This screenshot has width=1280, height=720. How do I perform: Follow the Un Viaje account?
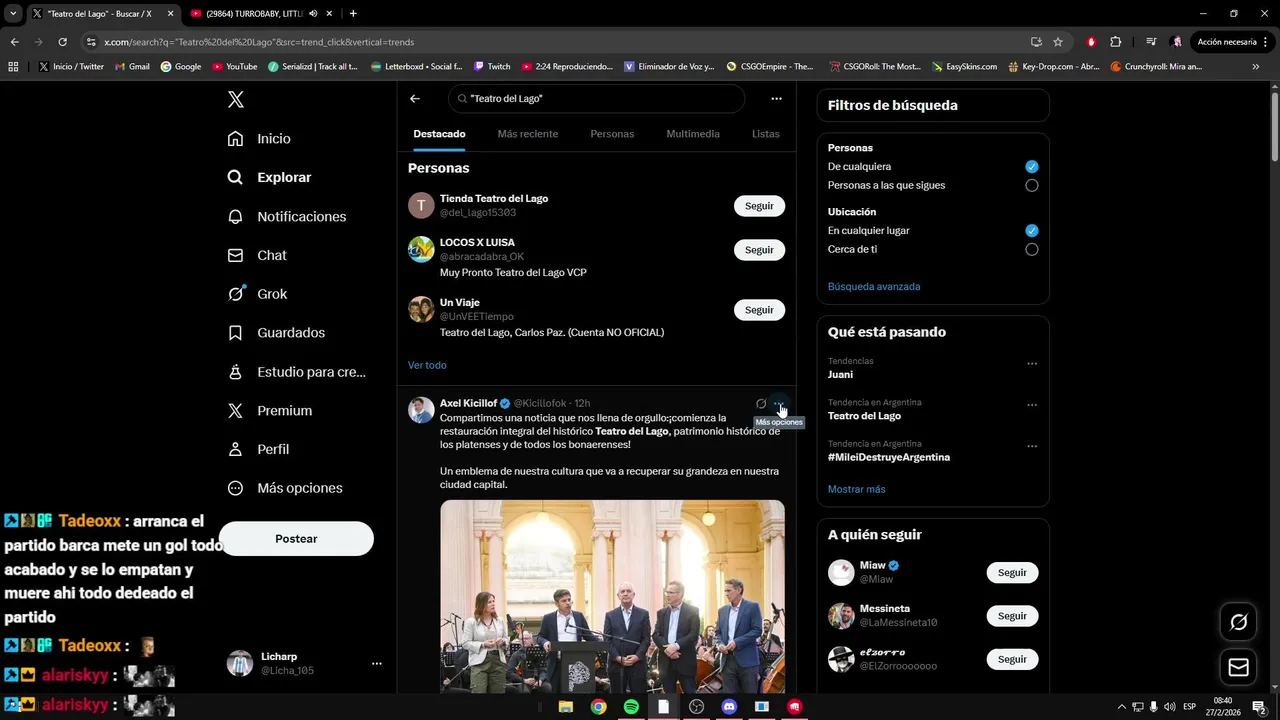point(759,310)
